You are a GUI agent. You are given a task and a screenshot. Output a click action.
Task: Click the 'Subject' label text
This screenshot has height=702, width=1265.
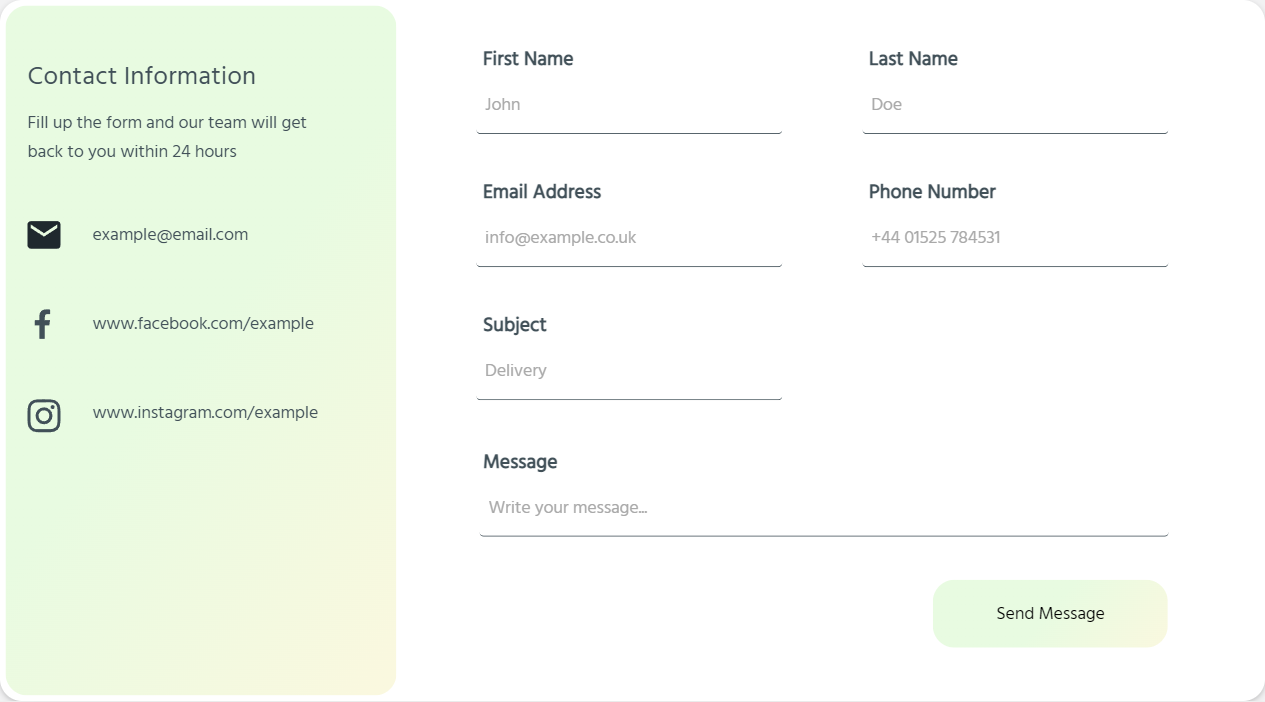(x=515, y=325)
